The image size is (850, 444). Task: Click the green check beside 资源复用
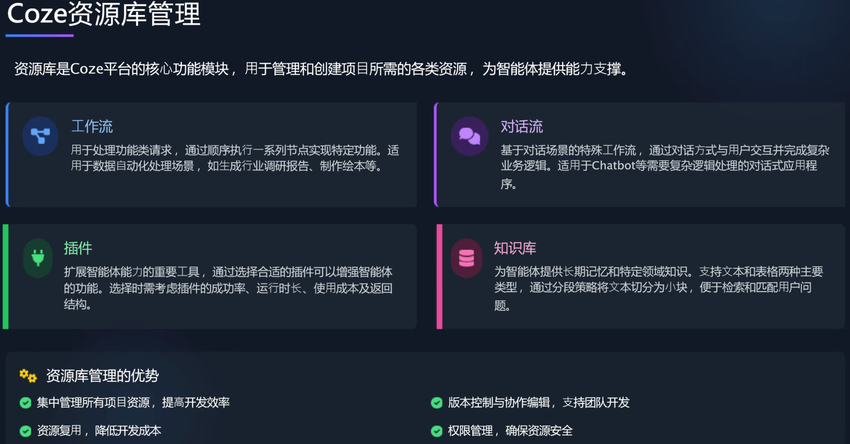[25, 431]
